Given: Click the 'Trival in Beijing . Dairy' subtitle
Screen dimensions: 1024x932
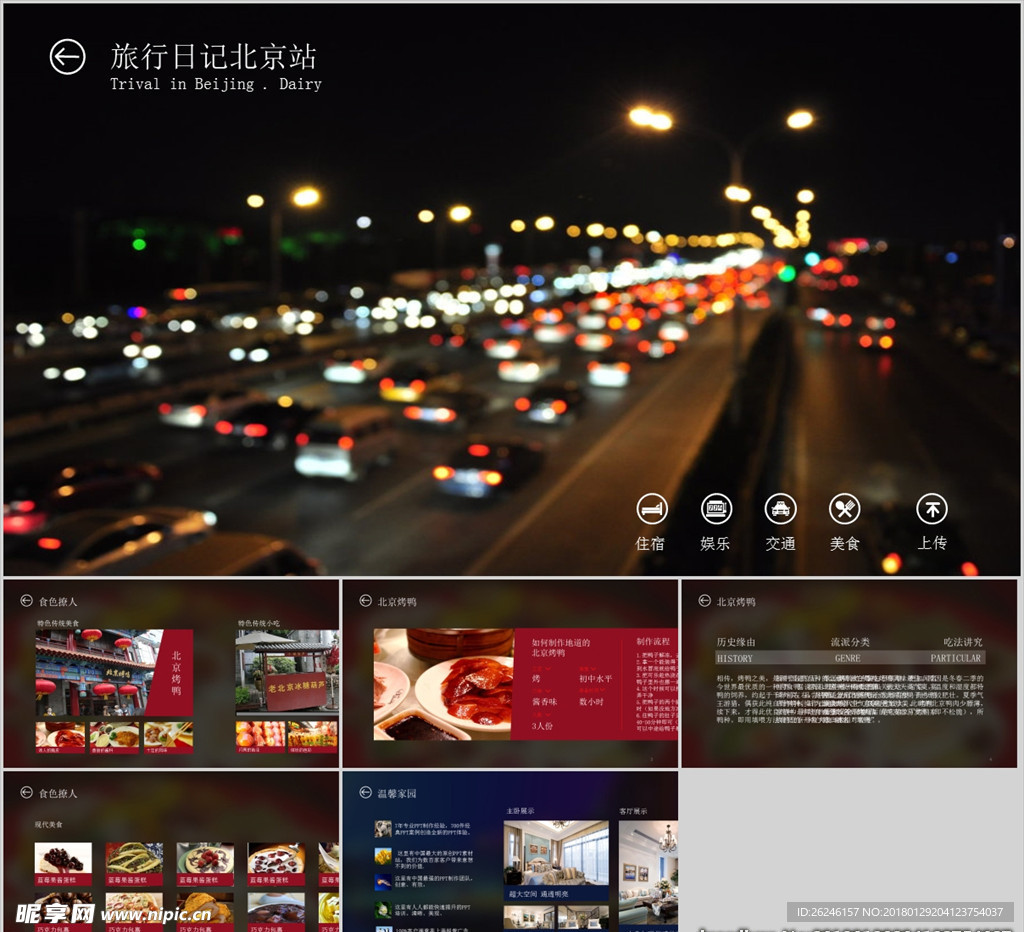Looking at the screenshot, I should (216, 84).
